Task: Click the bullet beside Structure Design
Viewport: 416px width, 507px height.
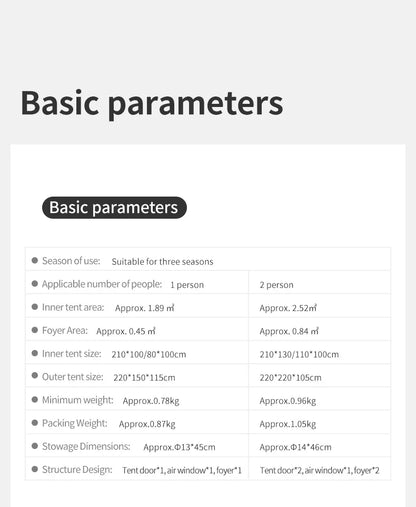Action: tap(35, 469)
